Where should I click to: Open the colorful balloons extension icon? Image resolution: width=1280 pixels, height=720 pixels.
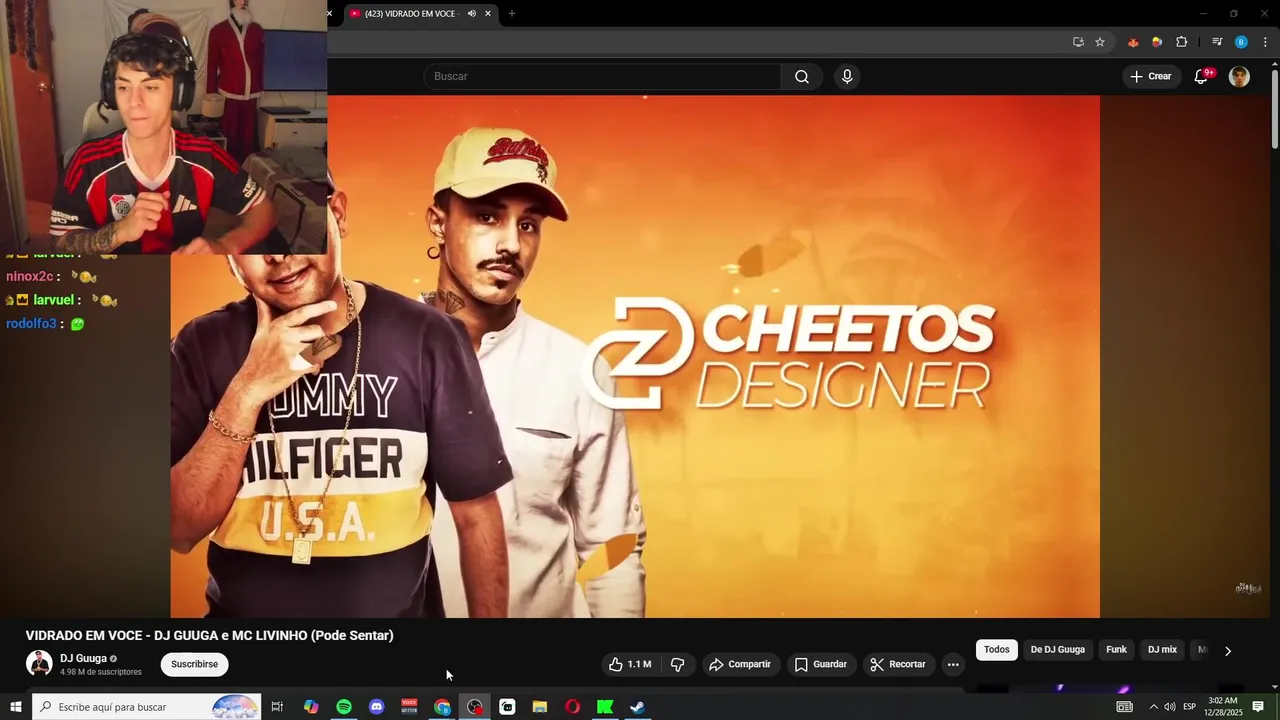[x=1157, y=42]
